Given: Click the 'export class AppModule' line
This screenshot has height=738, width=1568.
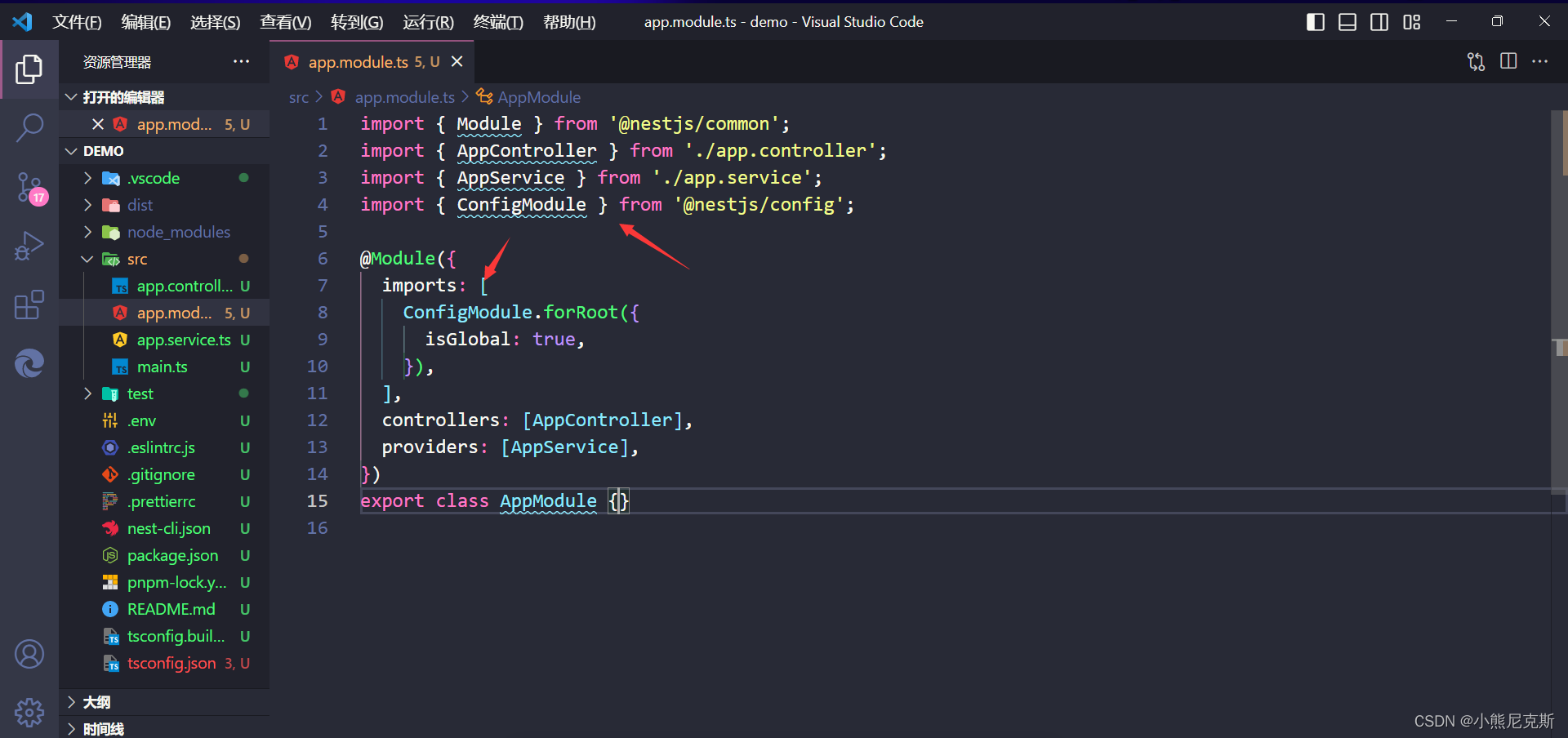Looking at the screenshot, I should pos(495,501).
